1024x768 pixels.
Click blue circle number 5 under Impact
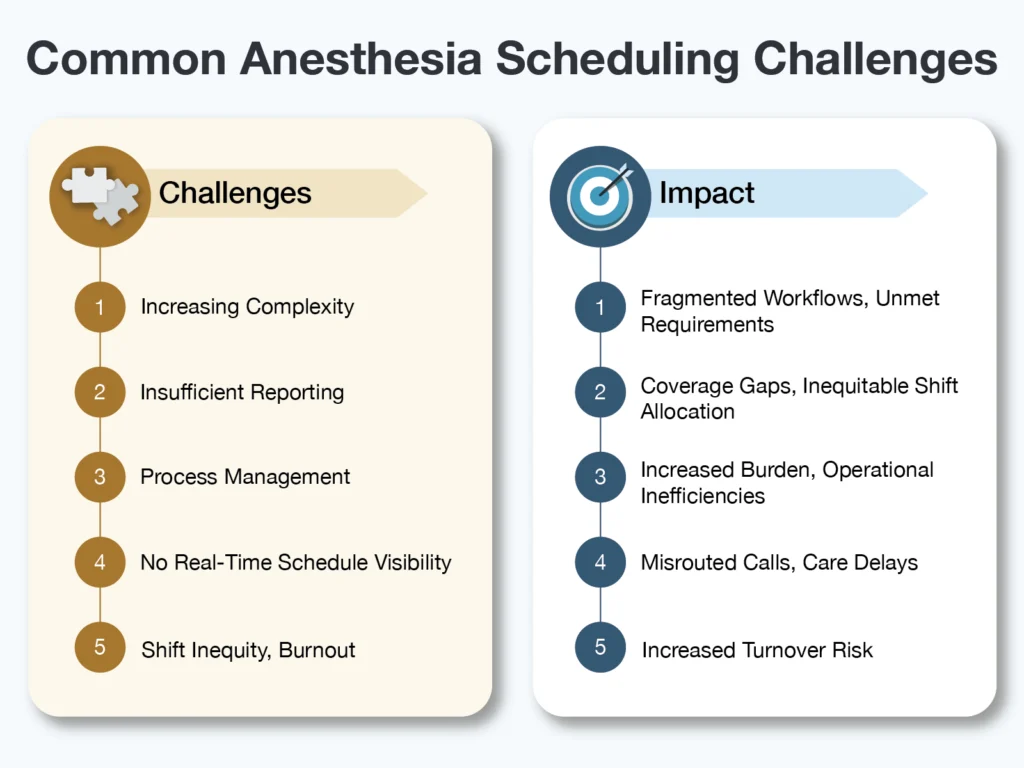pos(600,648)
